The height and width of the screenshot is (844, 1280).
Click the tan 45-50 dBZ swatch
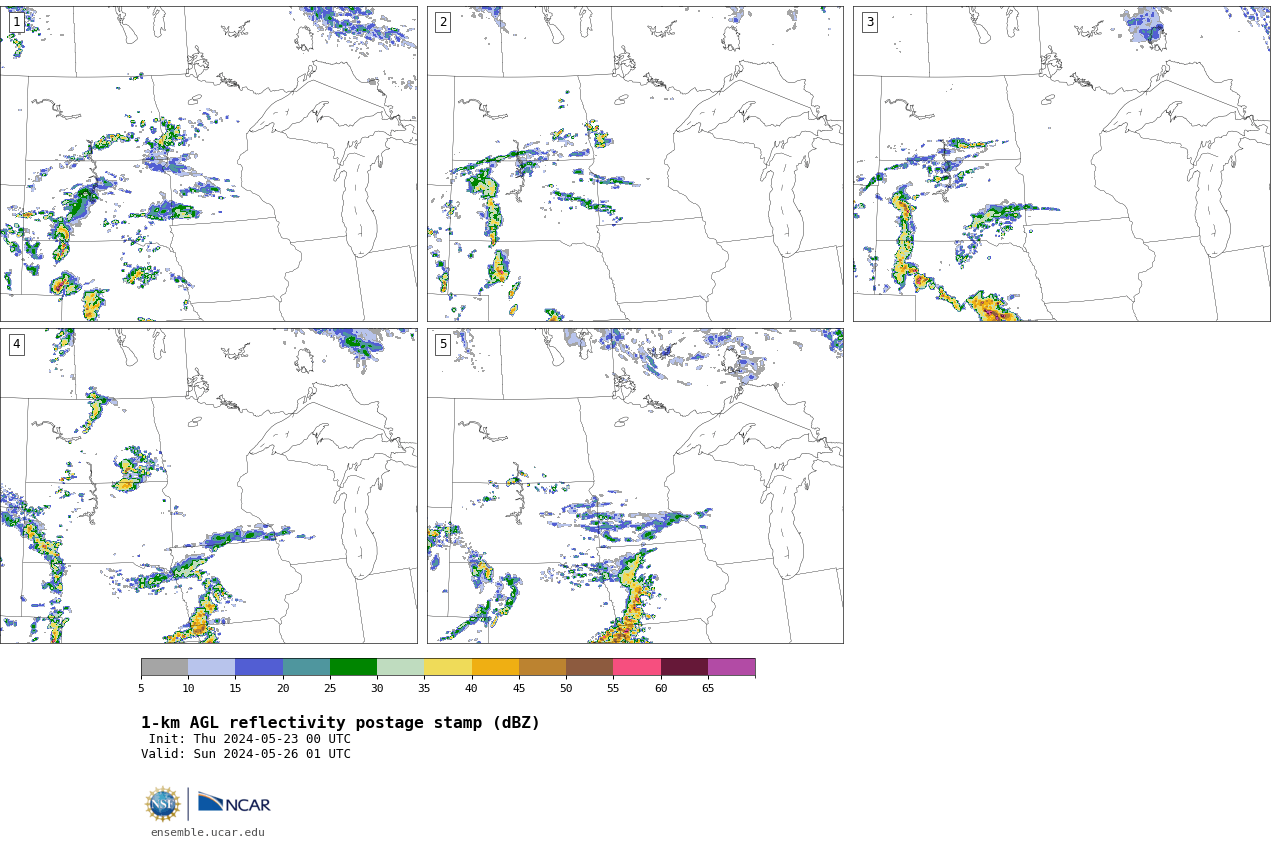(542, 667)
